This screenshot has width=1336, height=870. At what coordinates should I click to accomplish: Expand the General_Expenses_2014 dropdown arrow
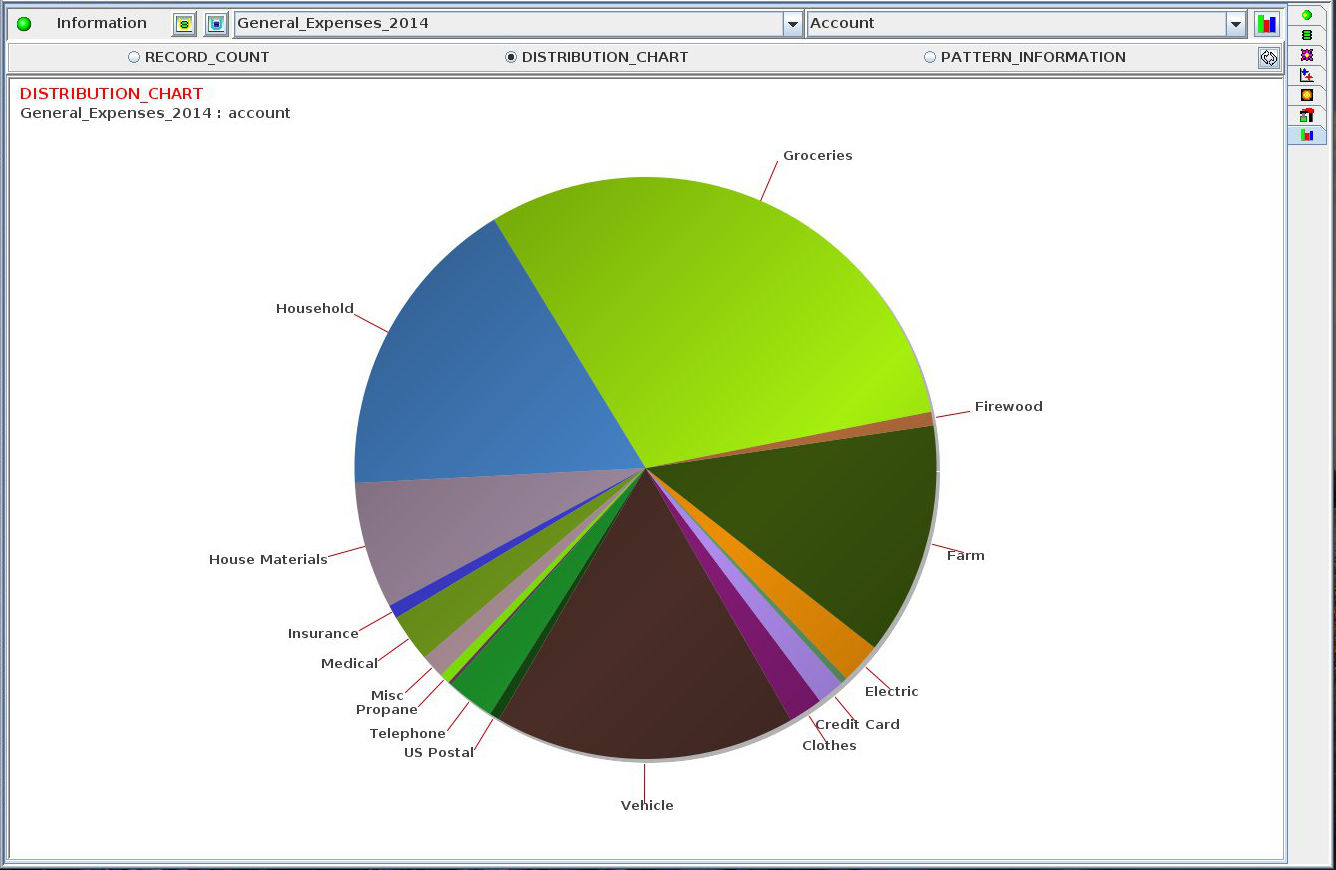coord(792,24)
